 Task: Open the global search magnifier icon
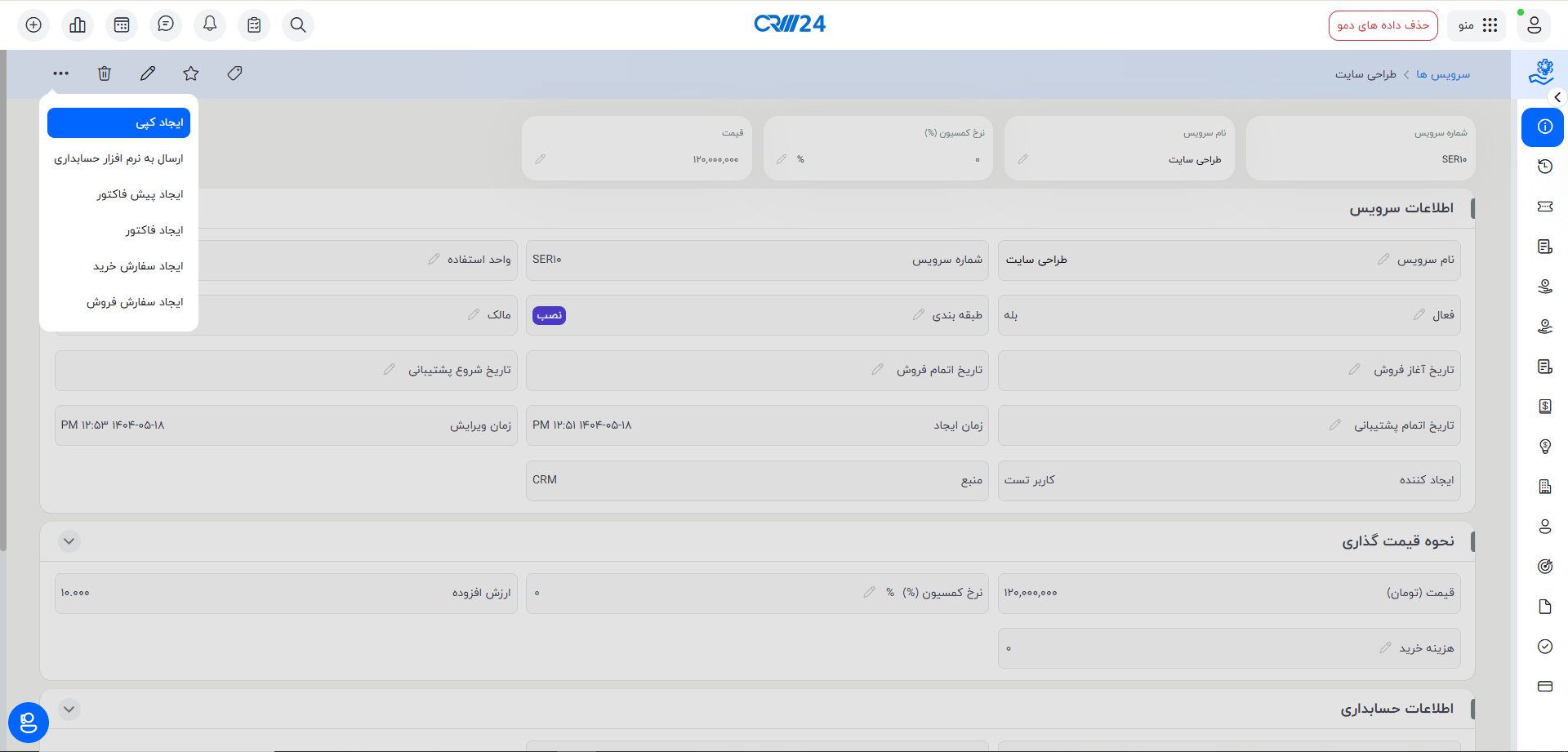298,25
